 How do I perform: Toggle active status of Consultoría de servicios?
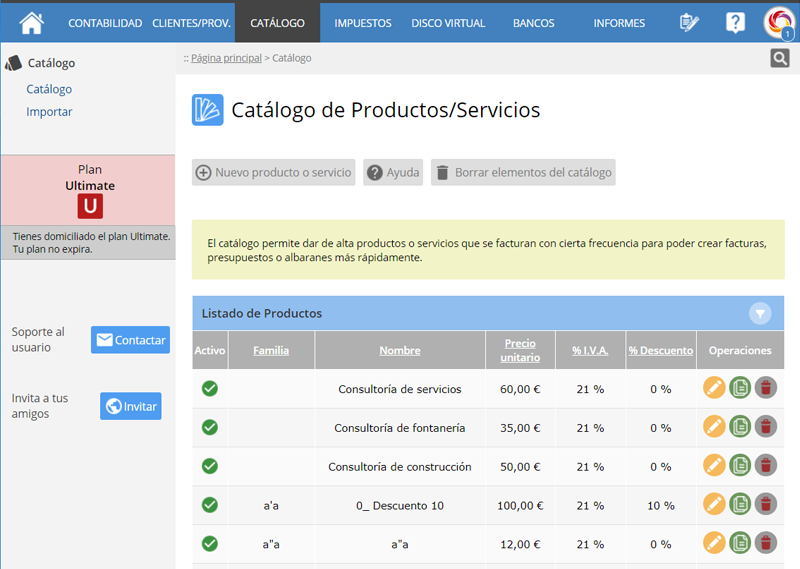click(210, 389)
